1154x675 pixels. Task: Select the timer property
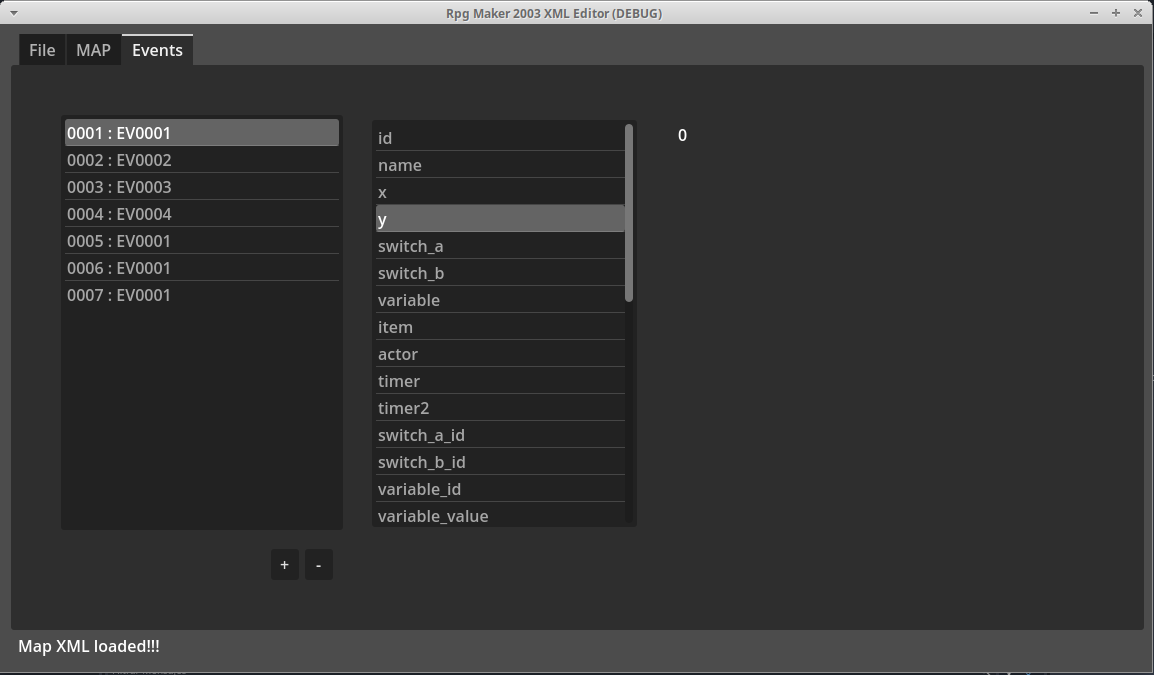click(500, 381)
